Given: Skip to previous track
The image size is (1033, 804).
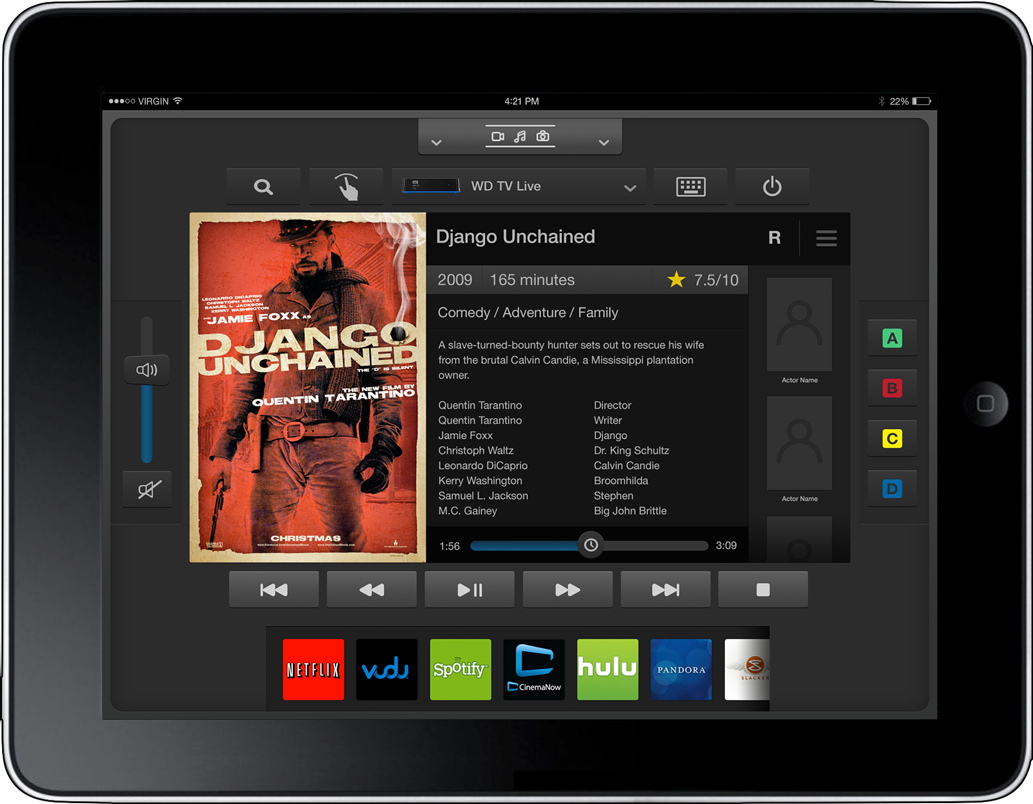Looking at the screenshot, I should coord(274,589).
